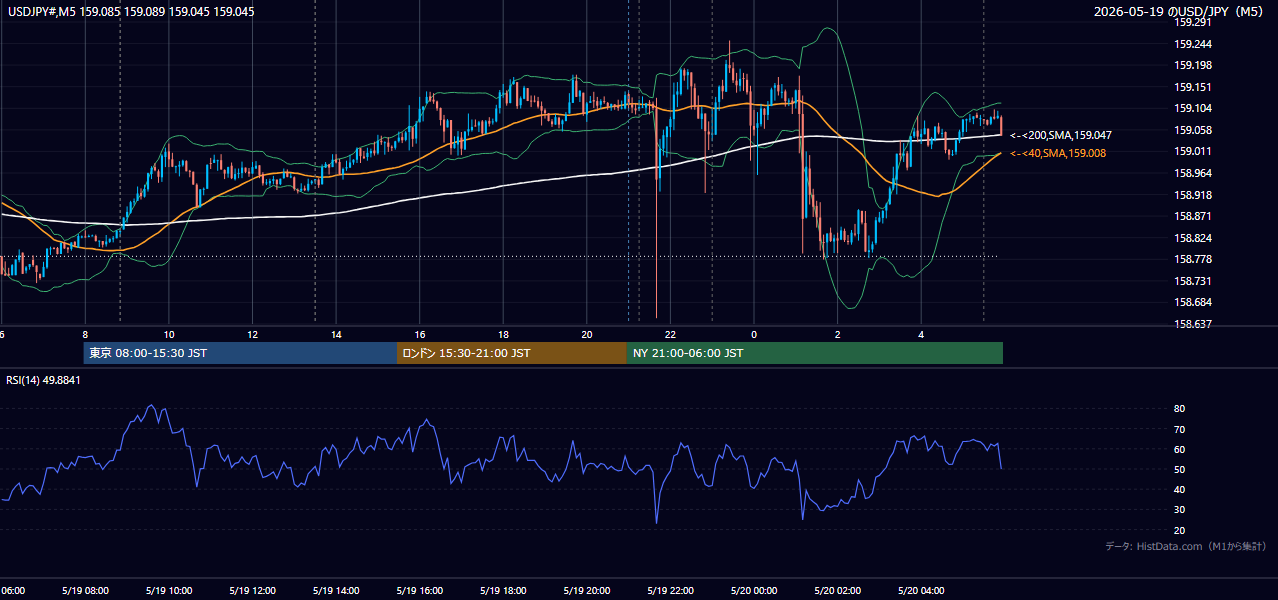The image size is (1278, 600).
Task: Click RSI scale value 70
Action: [x=1179, y=429]
